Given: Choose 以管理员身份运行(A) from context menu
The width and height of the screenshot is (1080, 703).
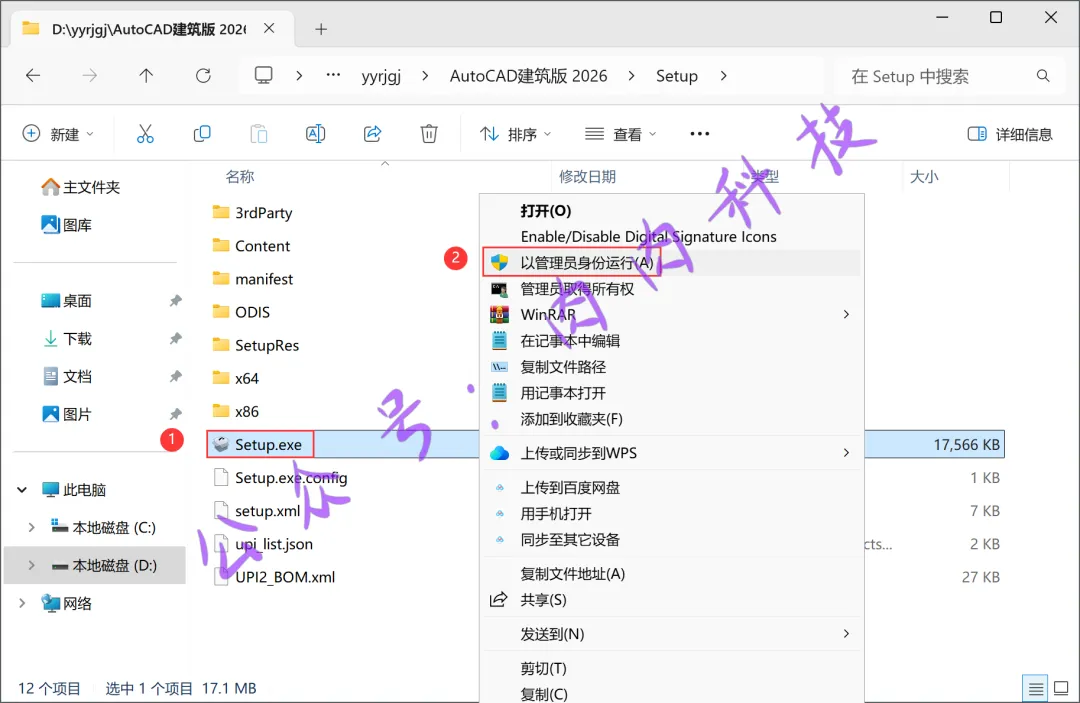Looking at the screenshot, I should (672, 262).
